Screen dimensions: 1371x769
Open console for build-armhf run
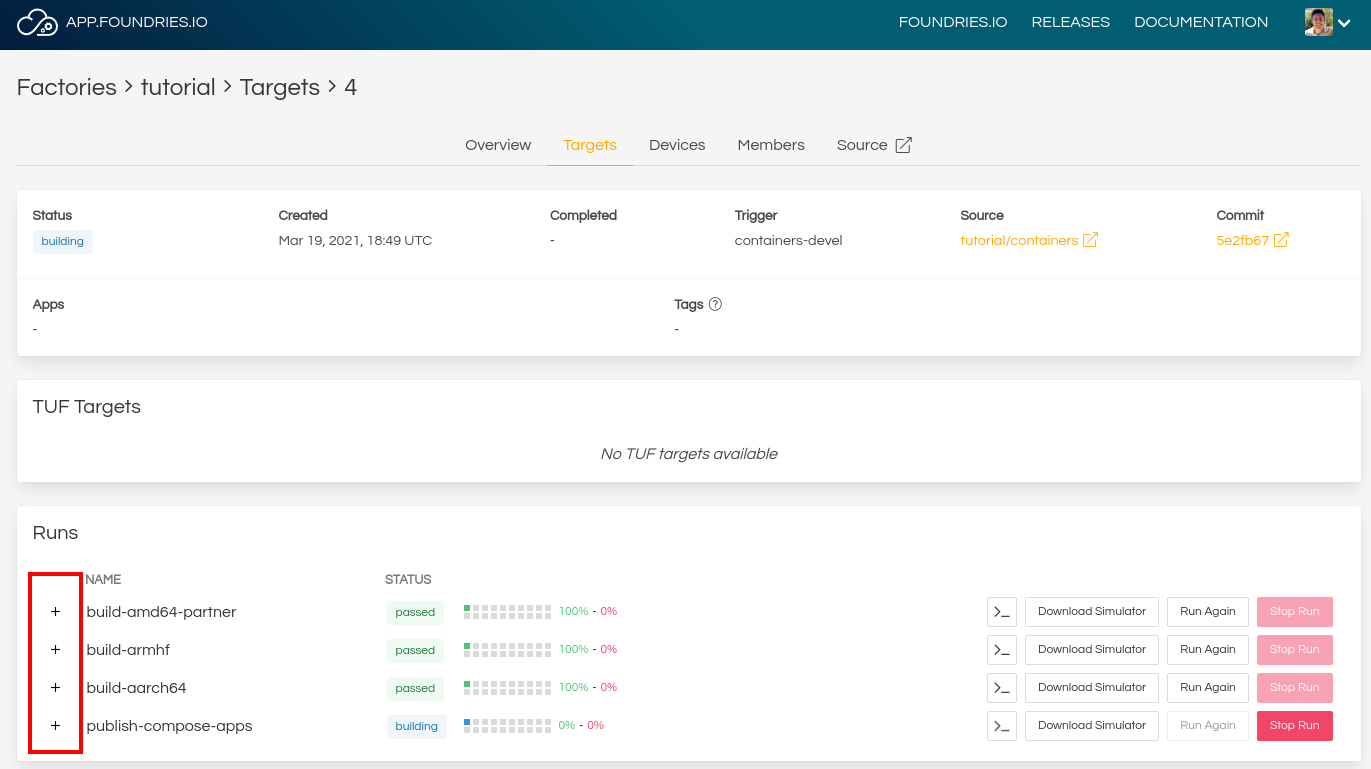(x=1002, y=650)
